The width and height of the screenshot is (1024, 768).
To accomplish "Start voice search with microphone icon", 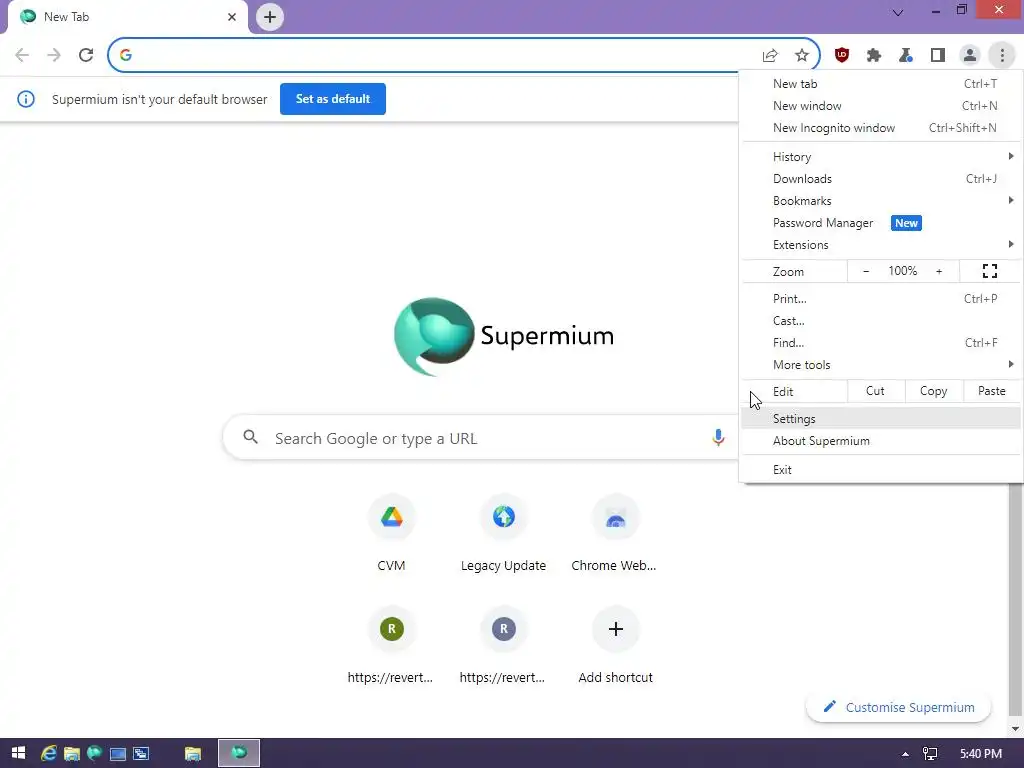I will tap(718, 438).
